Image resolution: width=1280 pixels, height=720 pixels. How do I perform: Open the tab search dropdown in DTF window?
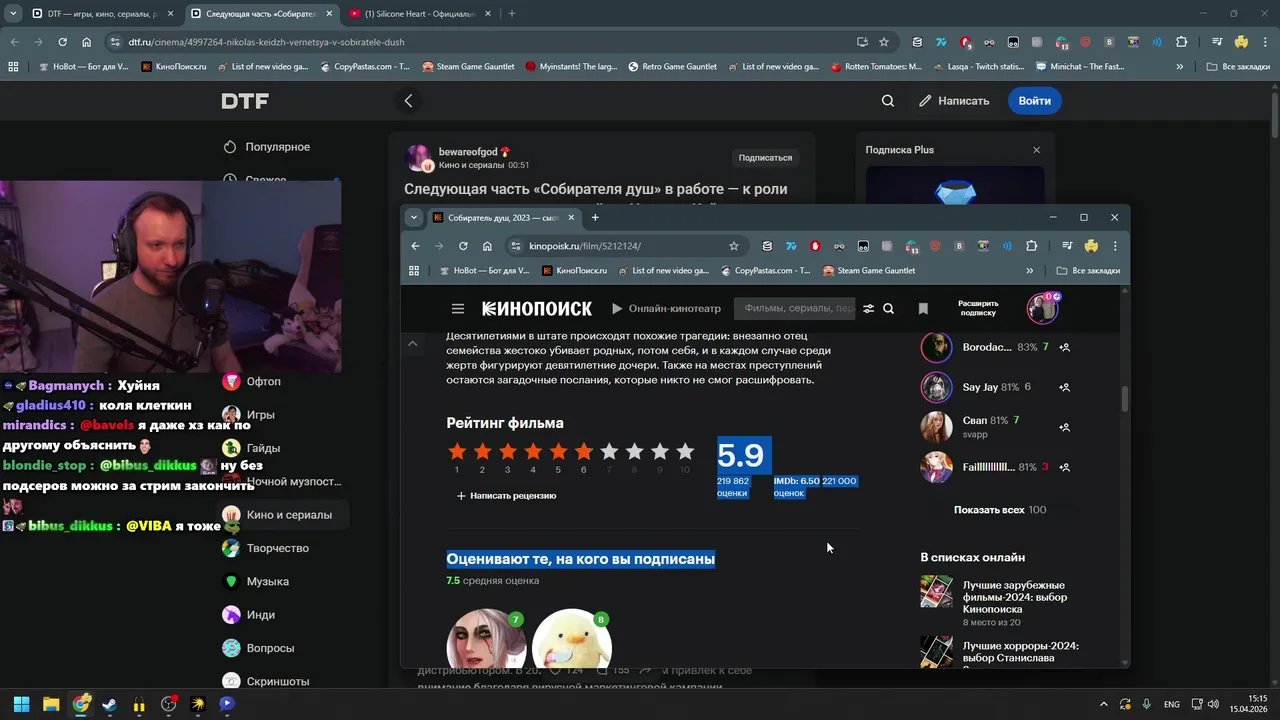click(x=13, y=14)
